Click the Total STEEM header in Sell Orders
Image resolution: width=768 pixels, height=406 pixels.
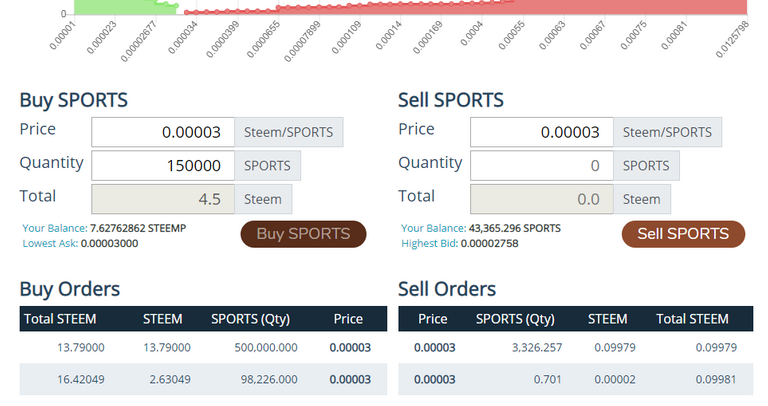(x=692, y=319)
